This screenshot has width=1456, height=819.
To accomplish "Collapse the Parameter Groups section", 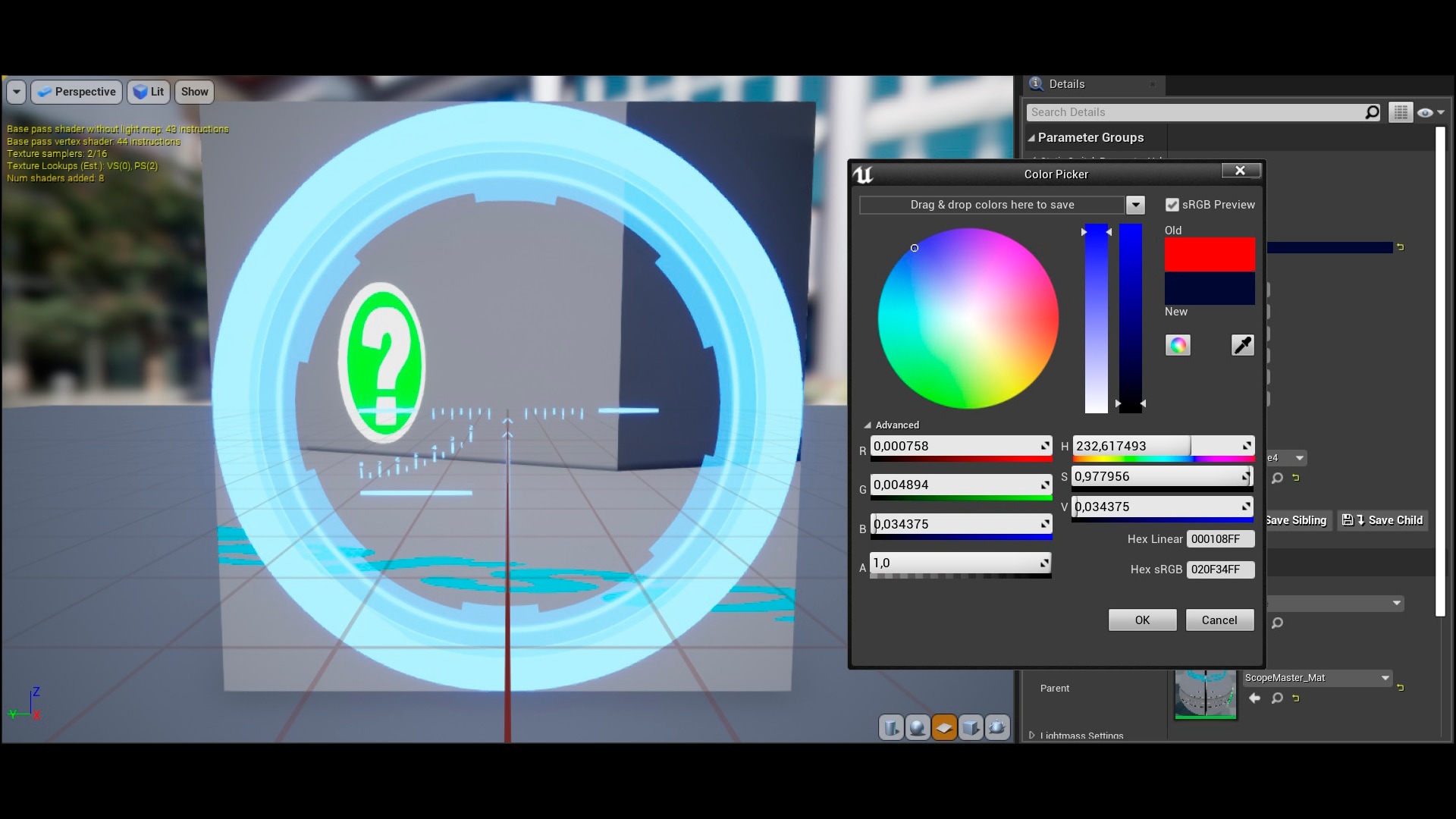I will click(x=1033, y=137).
